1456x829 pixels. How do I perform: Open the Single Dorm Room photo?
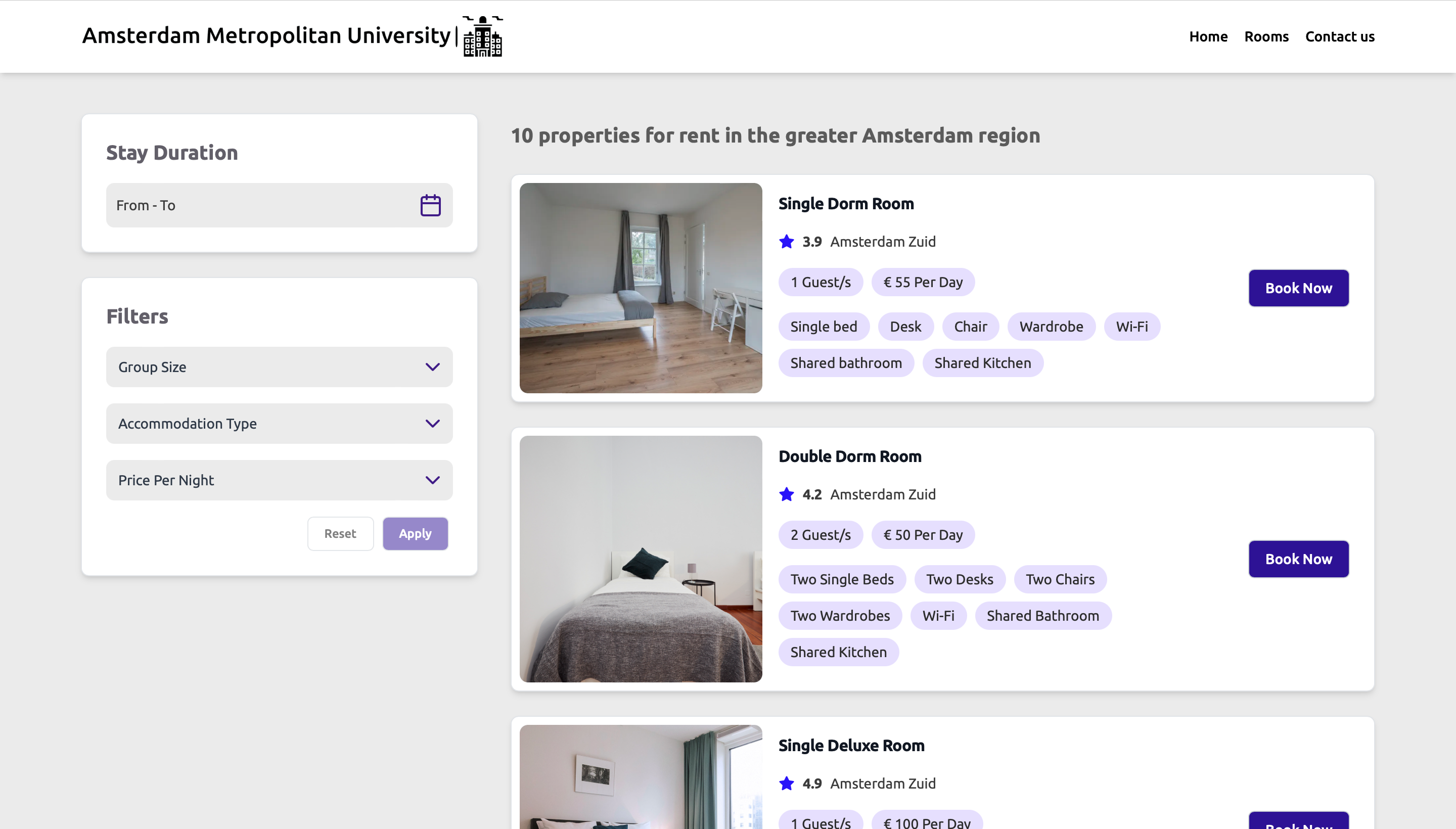[x=640, y=288]
